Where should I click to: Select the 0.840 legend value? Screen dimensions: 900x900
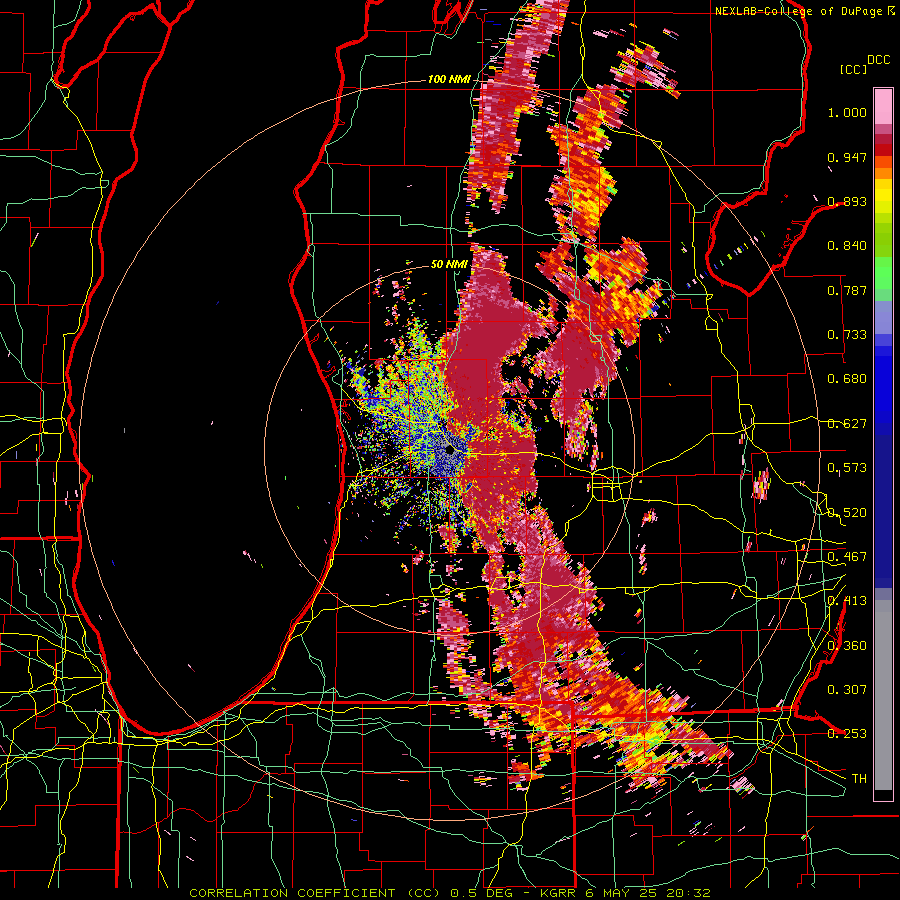coord(847,246)
